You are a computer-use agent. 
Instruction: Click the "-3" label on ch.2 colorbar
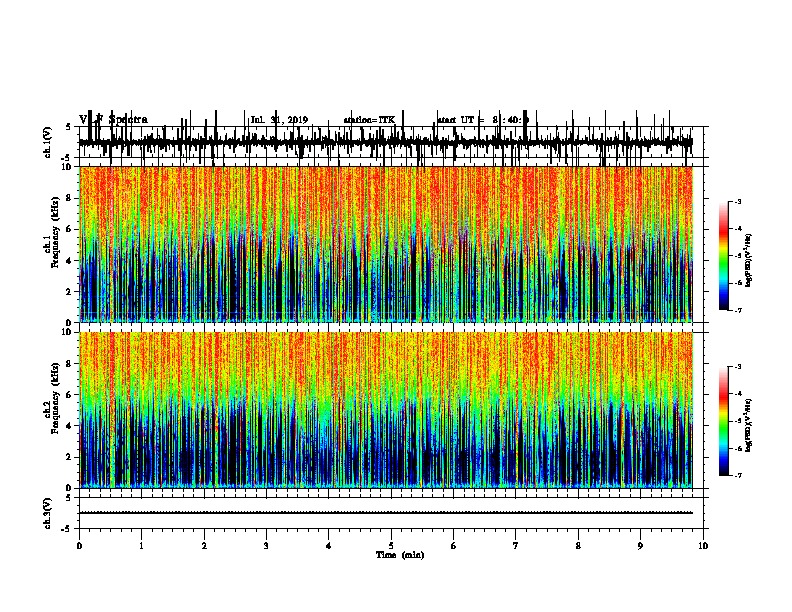tap(738, 367)
